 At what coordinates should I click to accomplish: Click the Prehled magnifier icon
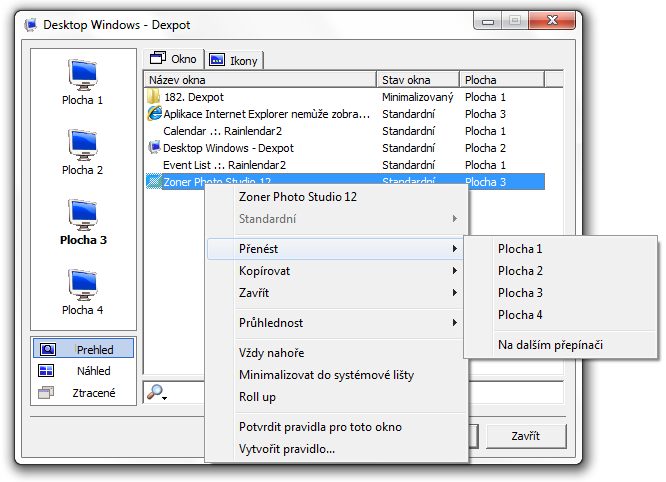(x=47, y=349)
